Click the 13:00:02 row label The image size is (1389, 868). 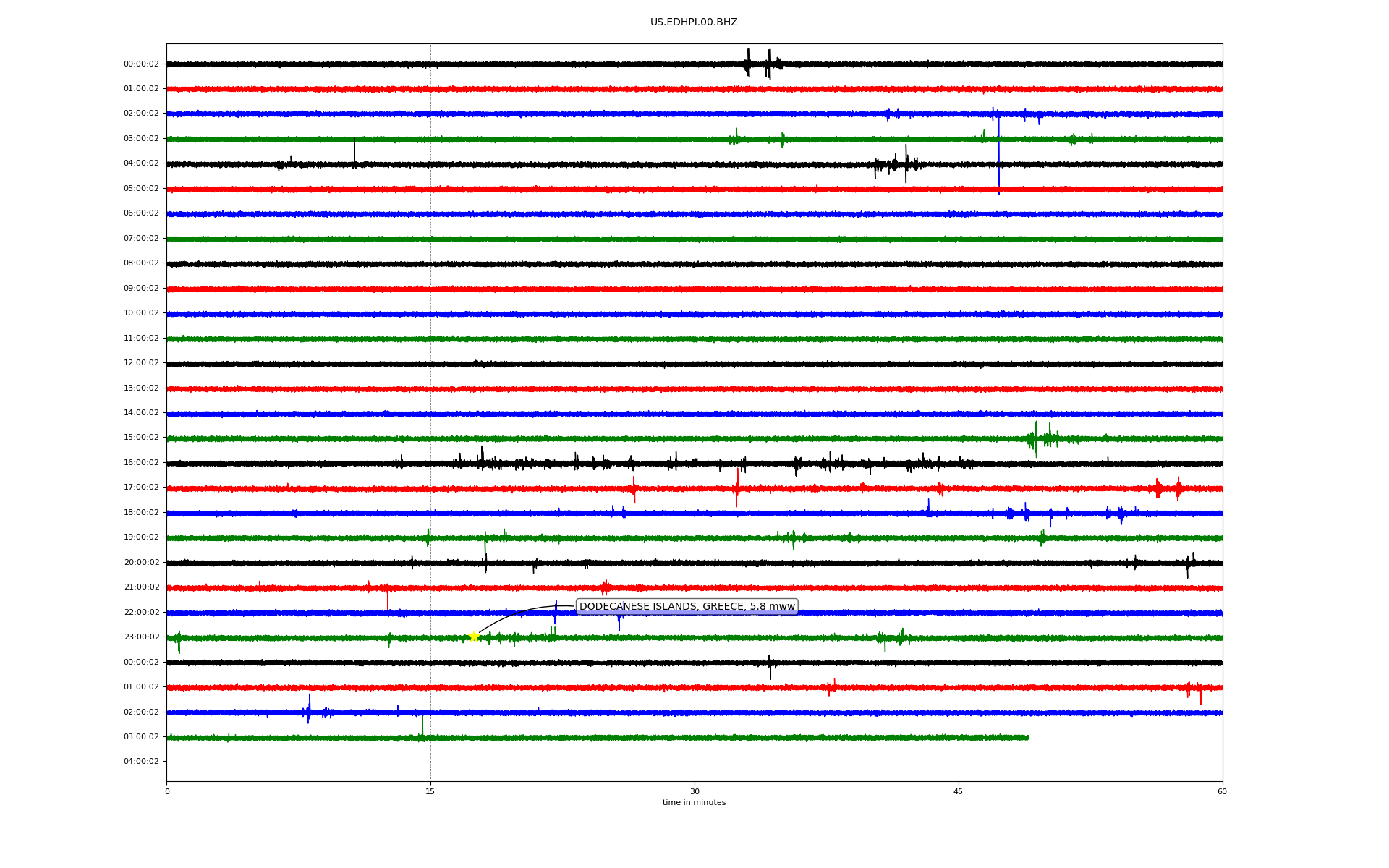pos(141,388)
